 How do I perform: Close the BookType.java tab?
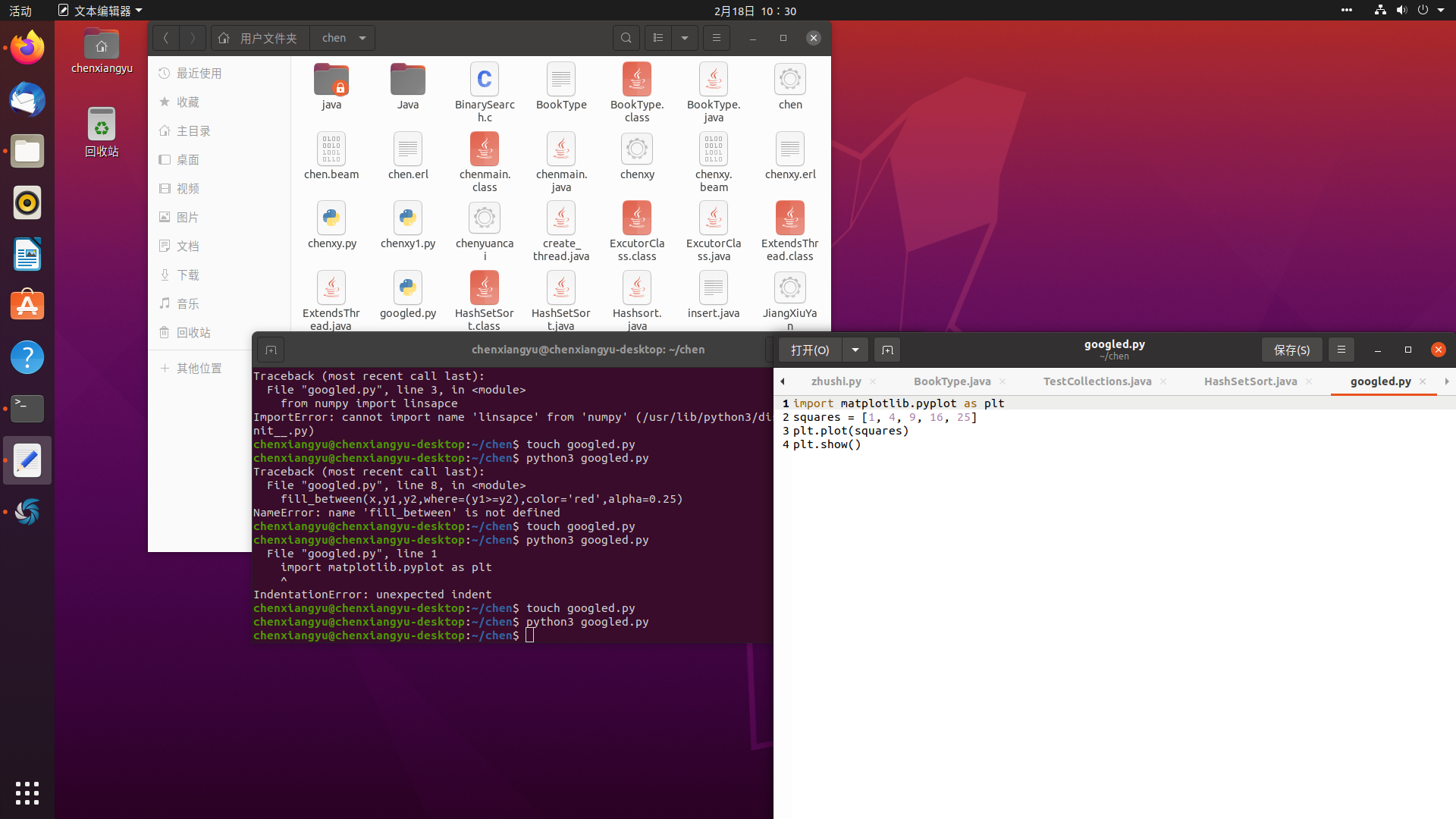(x=1003, y=381)
